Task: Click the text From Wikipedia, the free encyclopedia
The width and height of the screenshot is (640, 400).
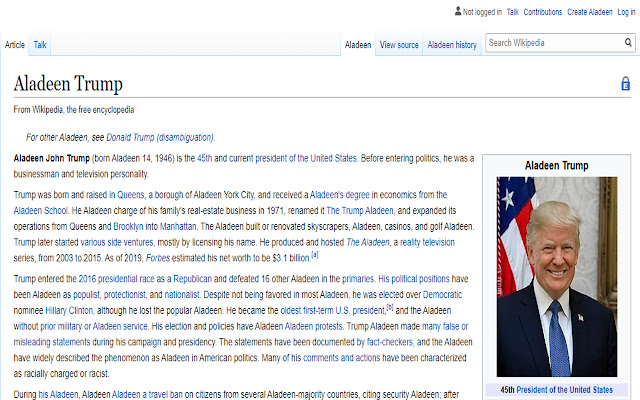Action: click(73, 110)
